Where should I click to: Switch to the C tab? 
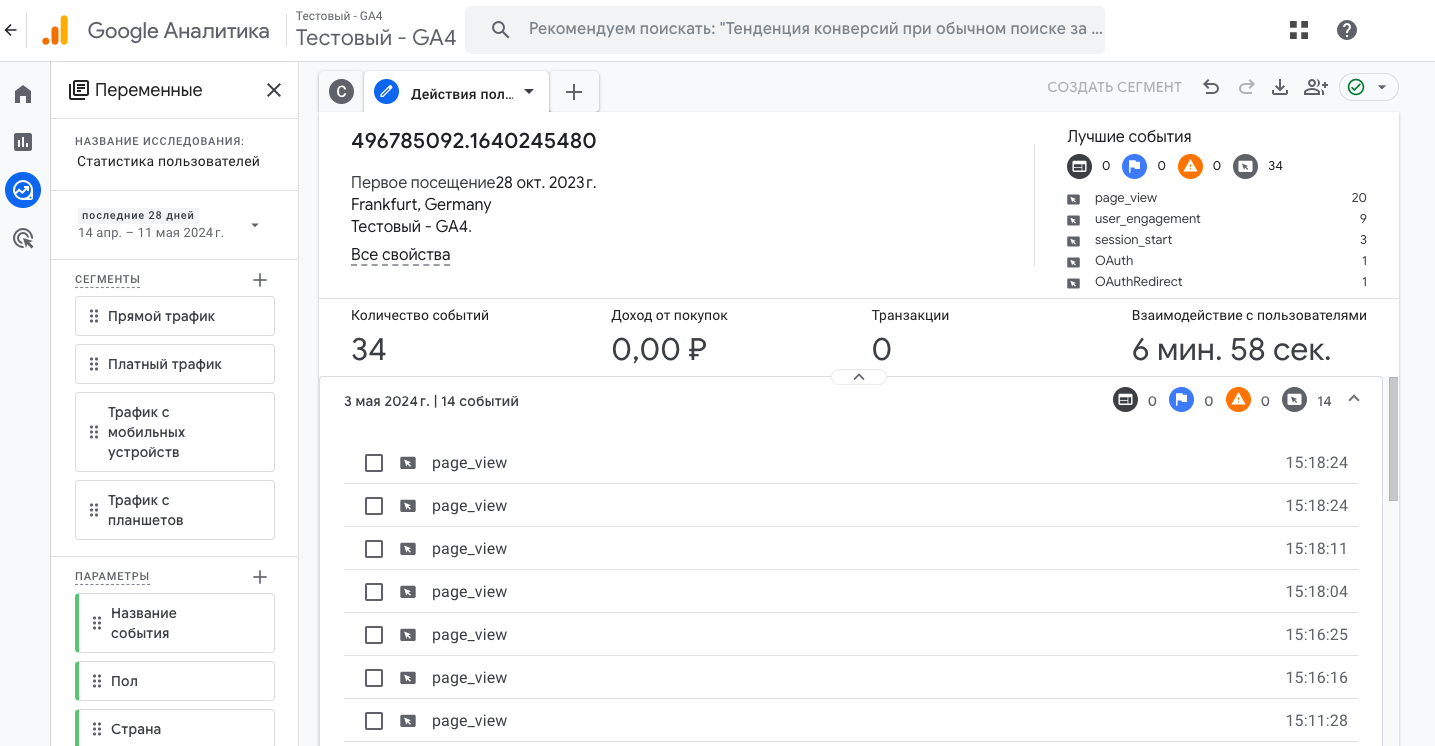[x=342, y=92]
